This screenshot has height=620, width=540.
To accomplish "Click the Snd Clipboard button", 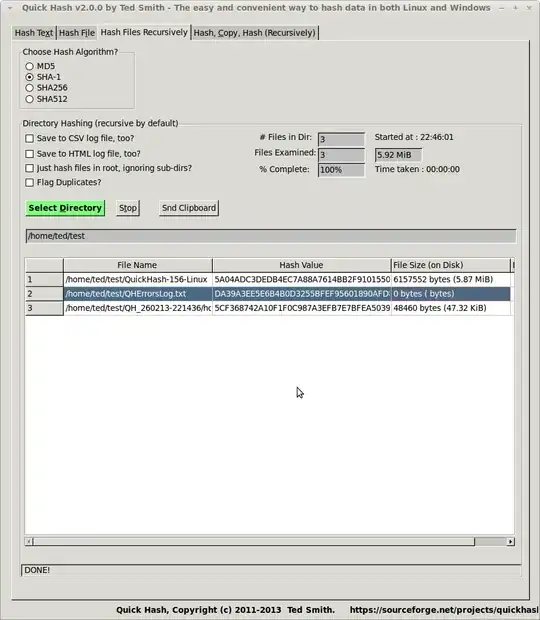I will 189,208.
